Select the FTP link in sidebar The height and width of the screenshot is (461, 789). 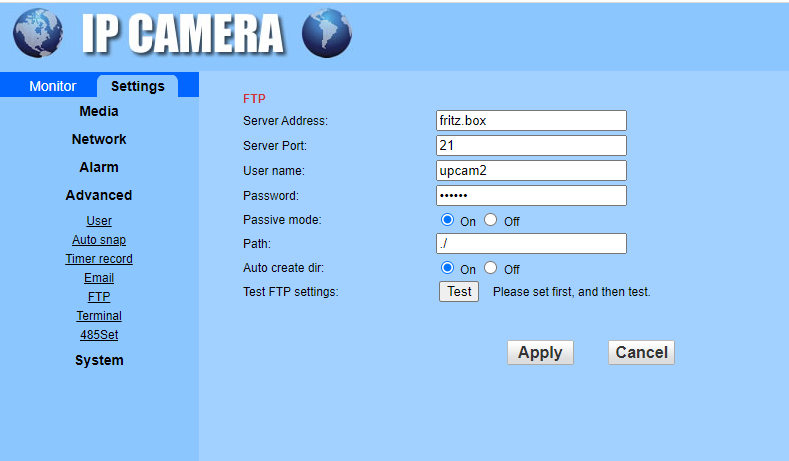tap(99, 297)
